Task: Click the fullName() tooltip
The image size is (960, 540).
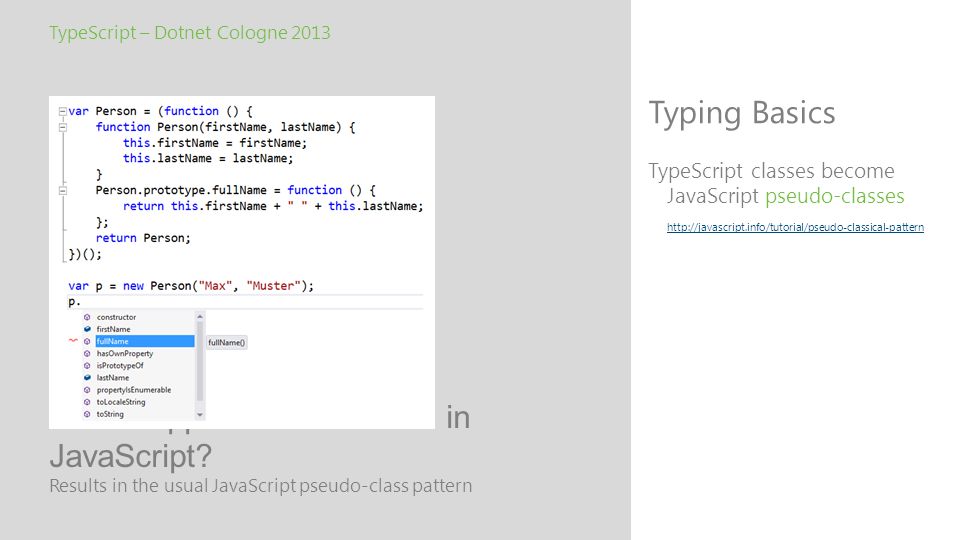Action: pyautogui.click(x=227, y=343)
